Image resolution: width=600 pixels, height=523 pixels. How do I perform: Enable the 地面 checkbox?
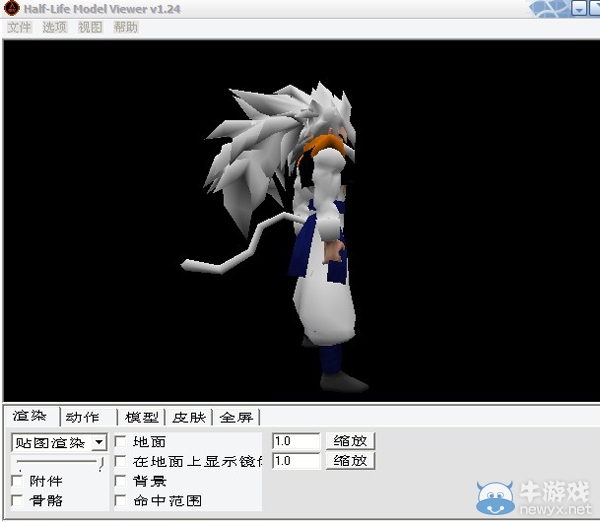(x=120, y=442)
